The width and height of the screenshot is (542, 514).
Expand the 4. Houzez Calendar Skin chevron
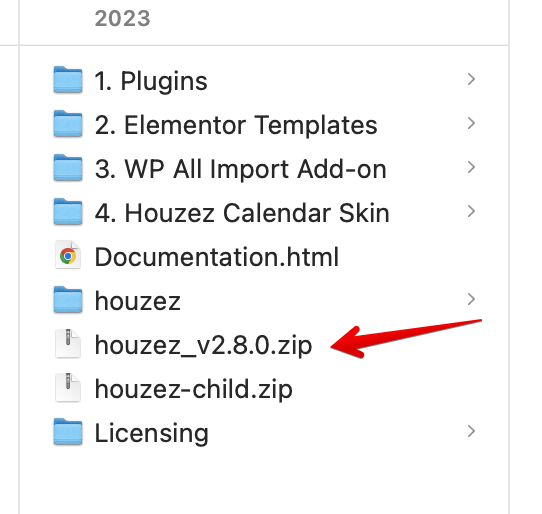(x=471, y=211)
